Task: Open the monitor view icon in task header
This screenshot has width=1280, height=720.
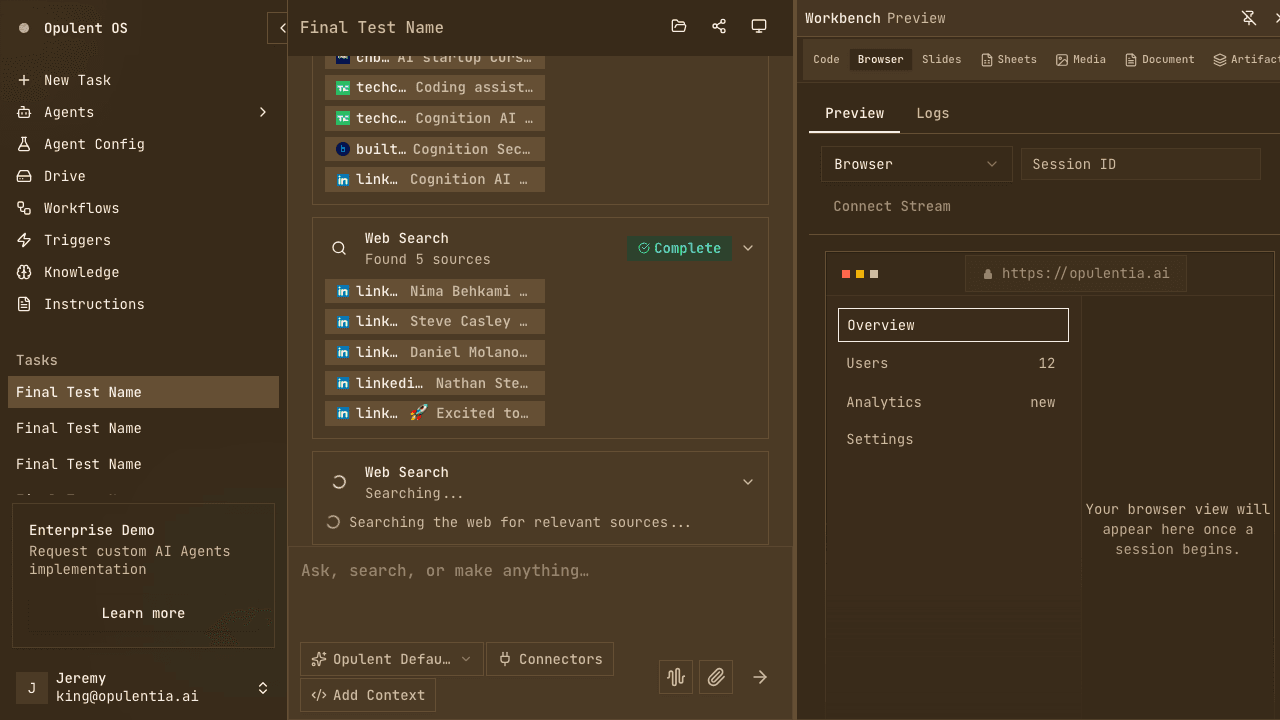Action: coord(758,27)
